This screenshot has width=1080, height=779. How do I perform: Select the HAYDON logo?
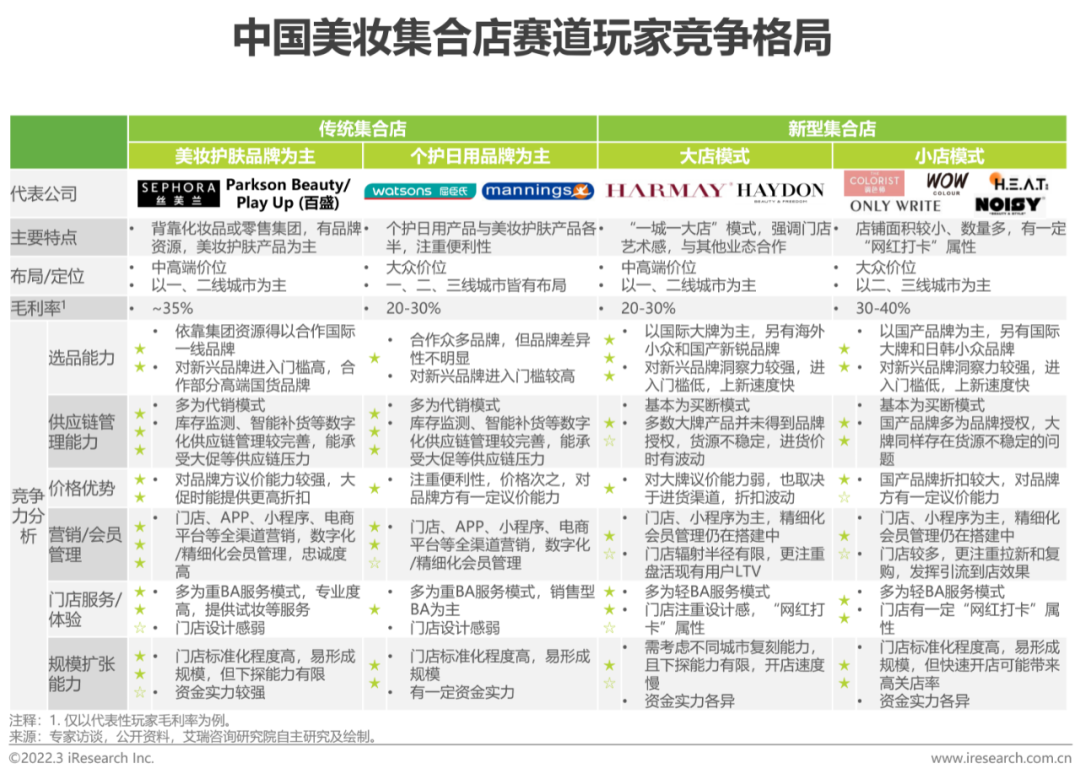(780, 191)
